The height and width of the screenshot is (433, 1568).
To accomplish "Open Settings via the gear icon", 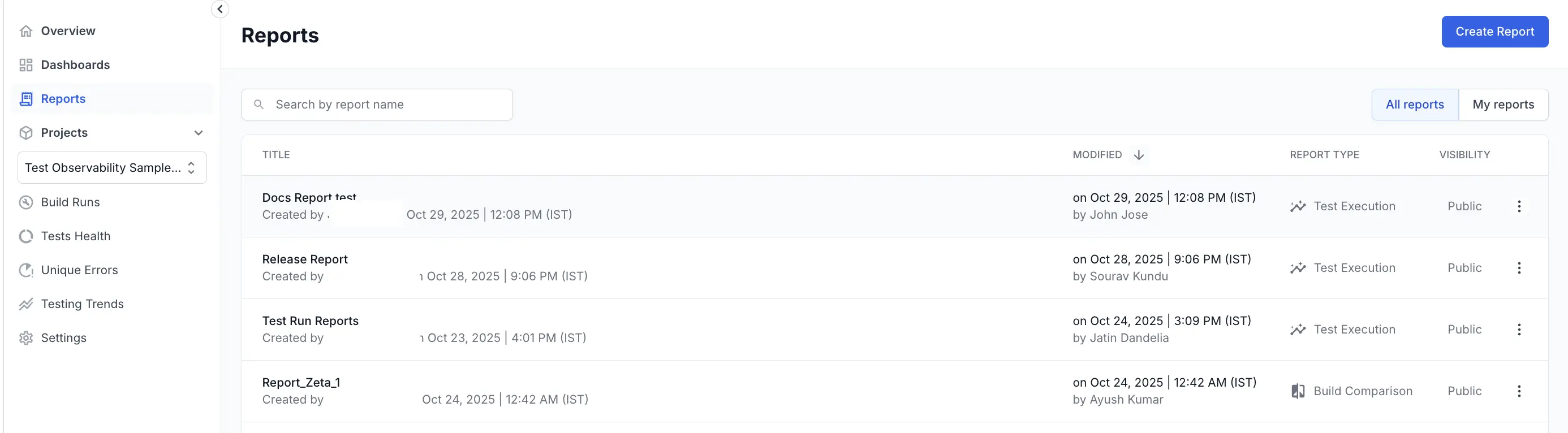I will click(x=26, y=337).
